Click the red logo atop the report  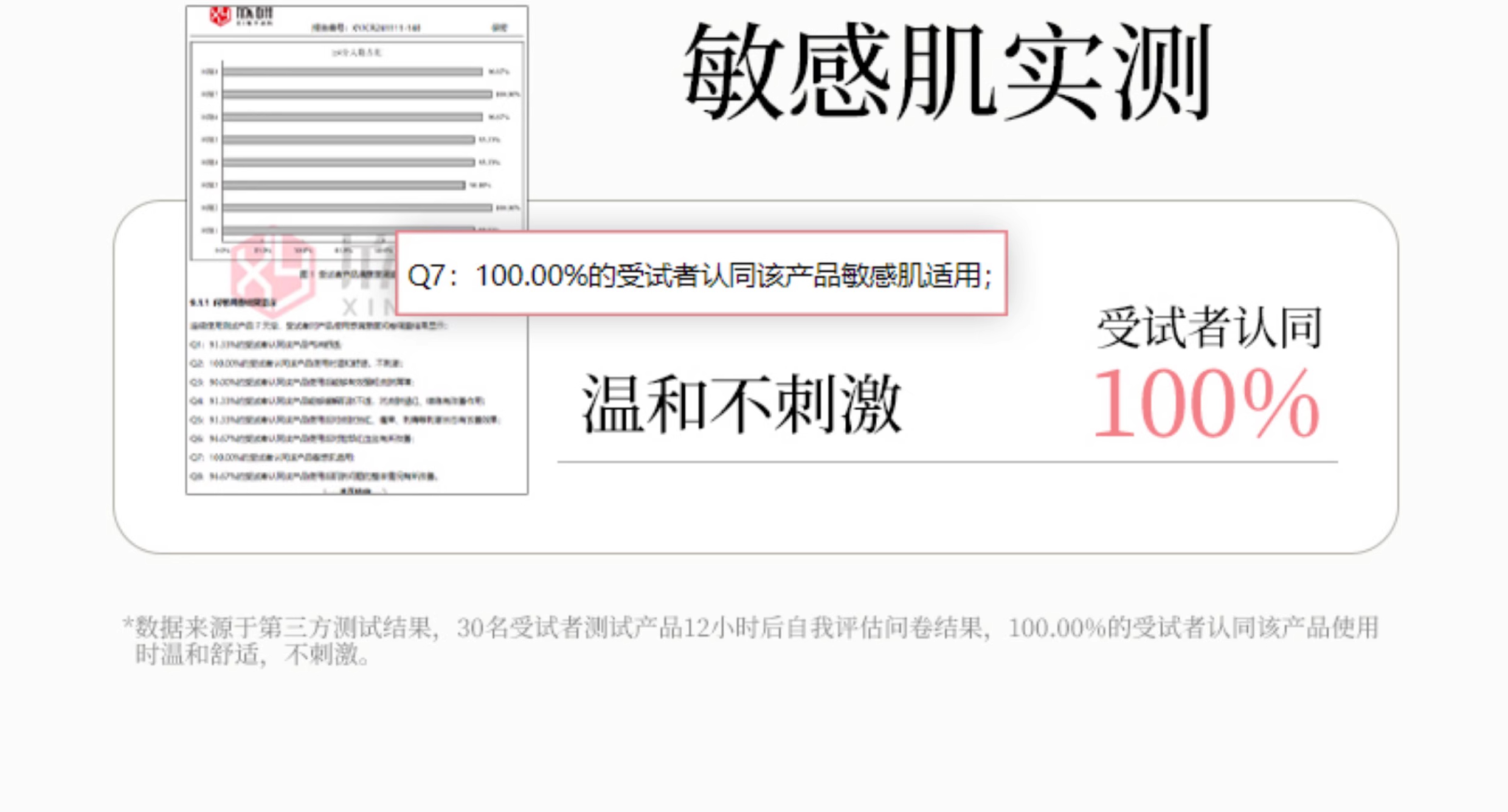(220, 15)
